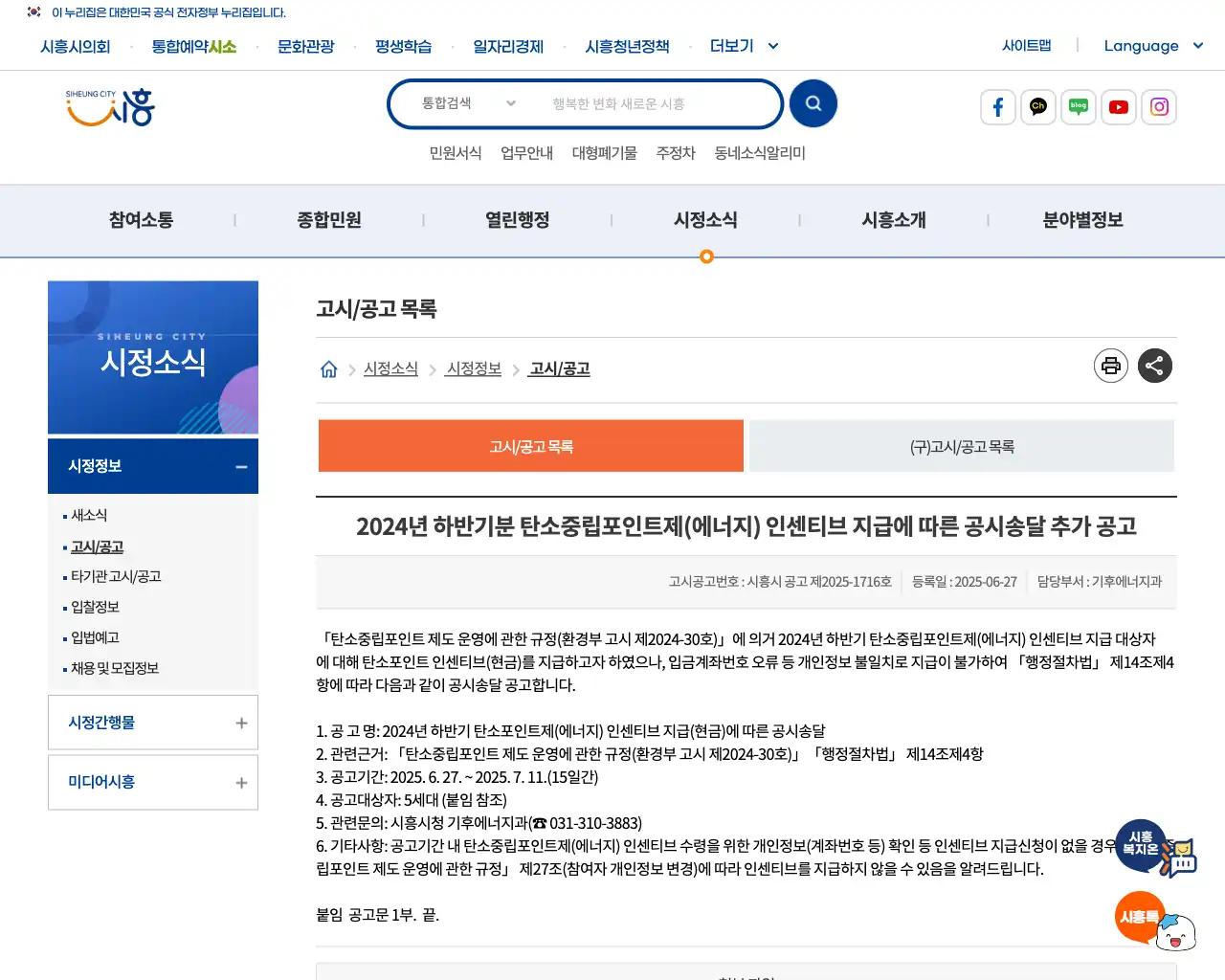
Task: Expand the 미디어시흥 sidebar section
Action: tap(153, 782)
